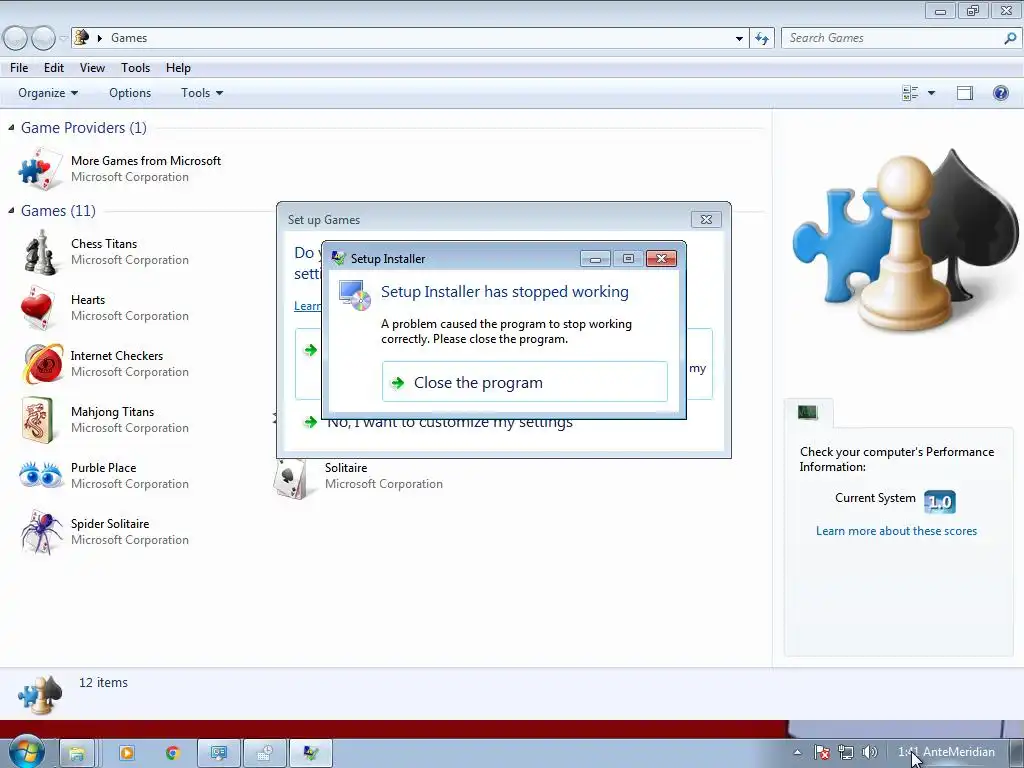Click the performance information tab icon
This screenshot has width=1024, height=768.
pyautogui.click(x=808, y=412)
